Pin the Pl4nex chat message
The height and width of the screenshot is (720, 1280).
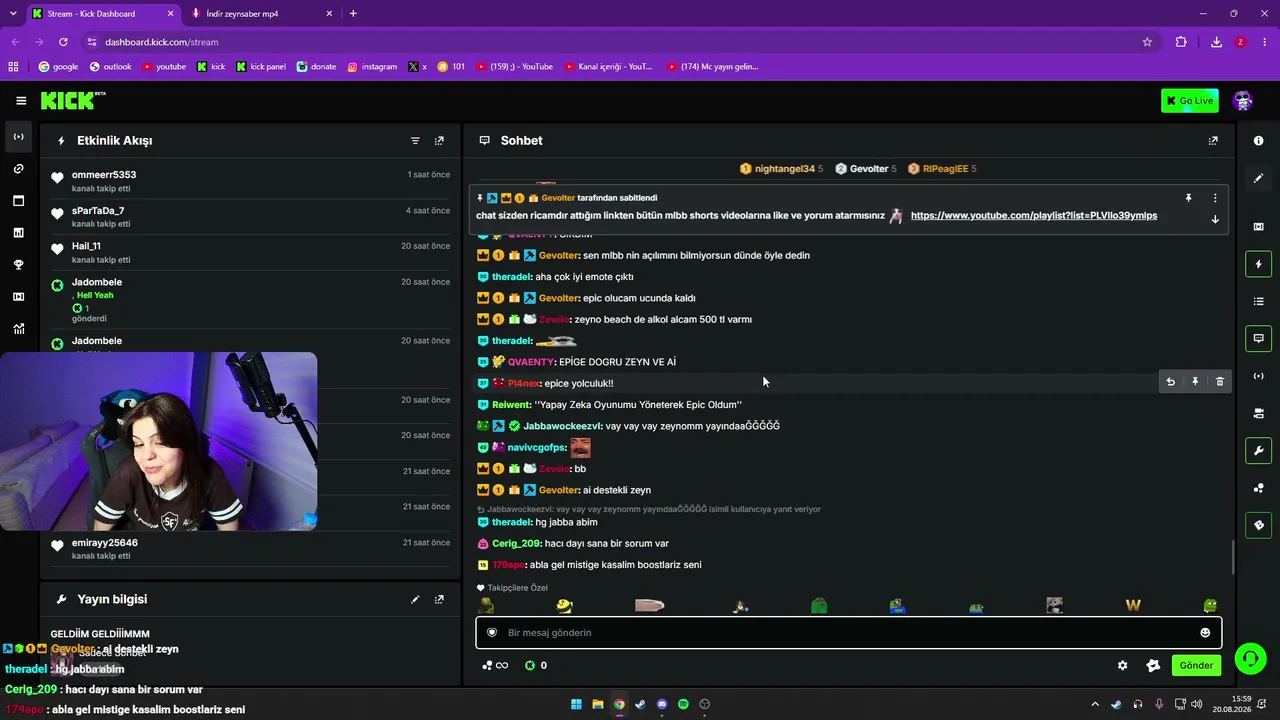click(1195, 382)
